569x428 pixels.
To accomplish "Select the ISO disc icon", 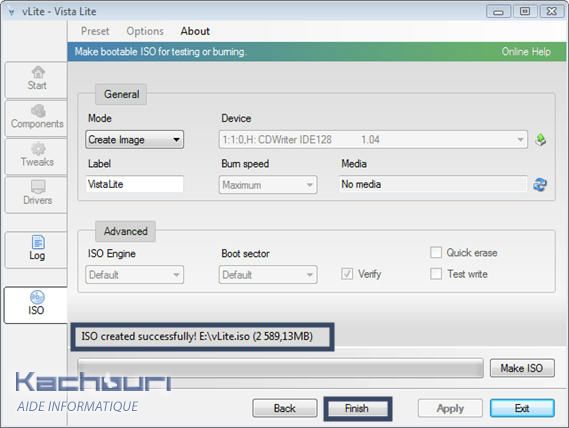I will [37, 297].
